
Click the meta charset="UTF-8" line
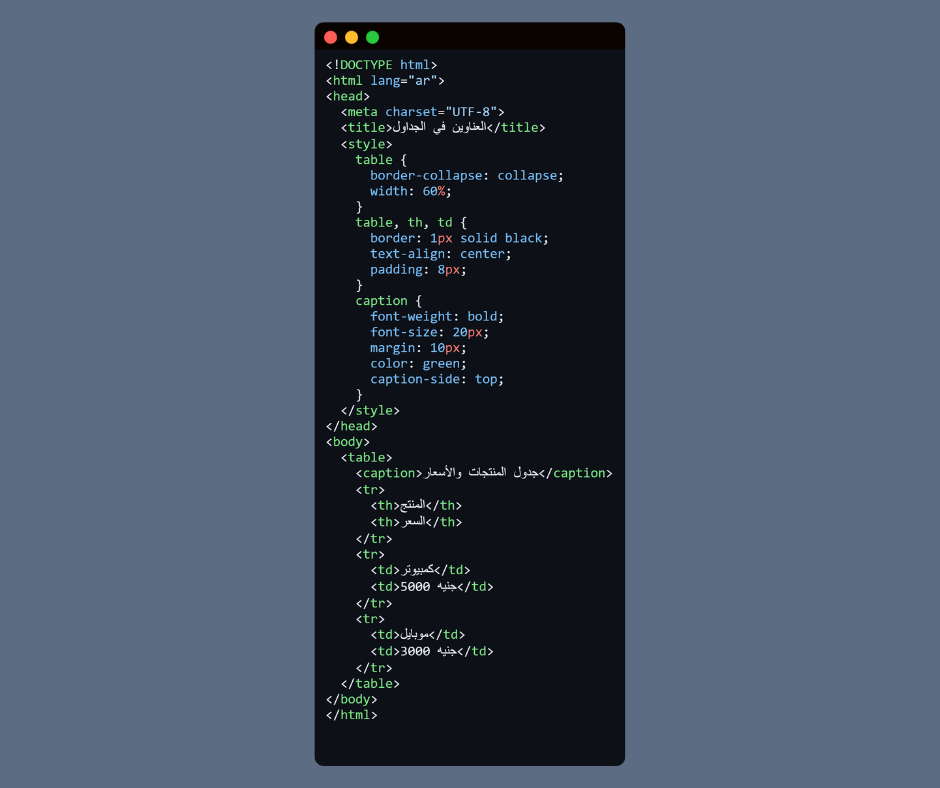point(422,112)
